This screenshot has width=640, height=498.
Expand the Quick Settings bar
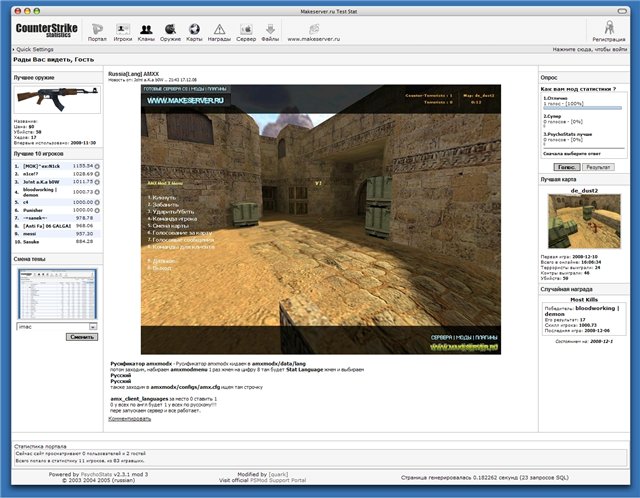point(33,49)
